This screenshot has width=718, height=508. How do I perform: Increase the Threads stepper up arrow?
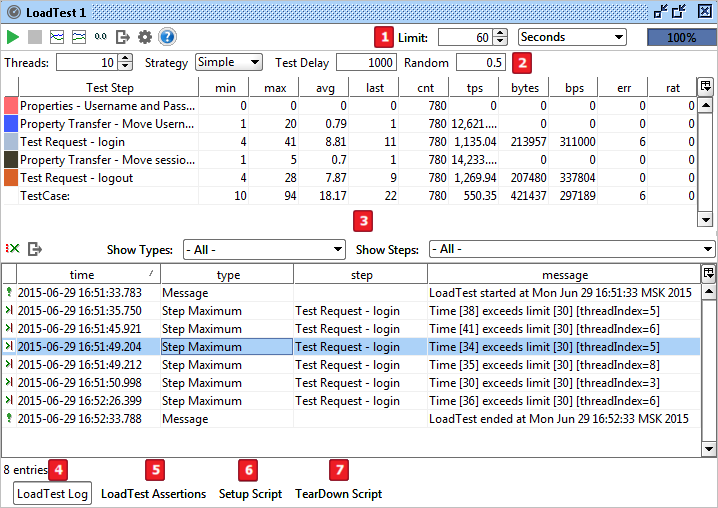coord(125,58)
